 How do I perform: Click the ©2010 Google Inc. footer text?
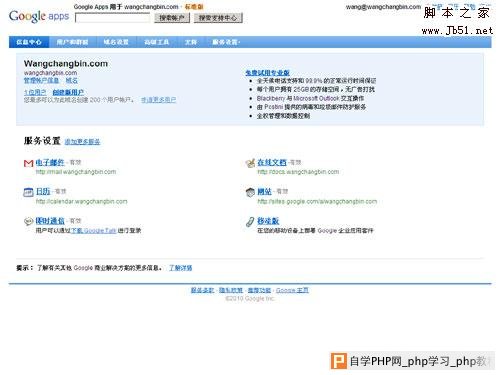[250, 298]
